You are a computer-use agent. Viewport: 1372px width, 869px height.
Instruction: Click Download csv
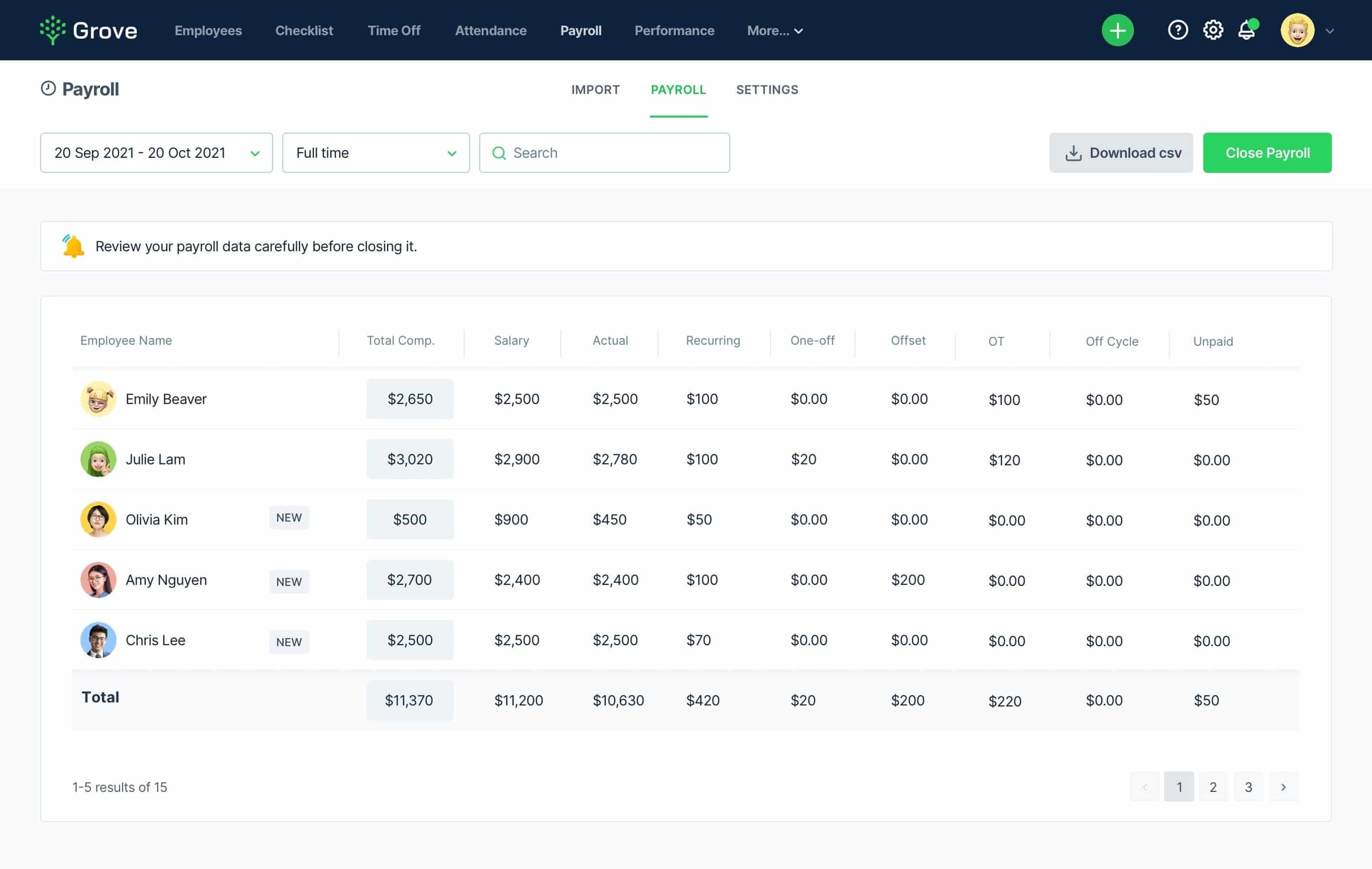1121,153
